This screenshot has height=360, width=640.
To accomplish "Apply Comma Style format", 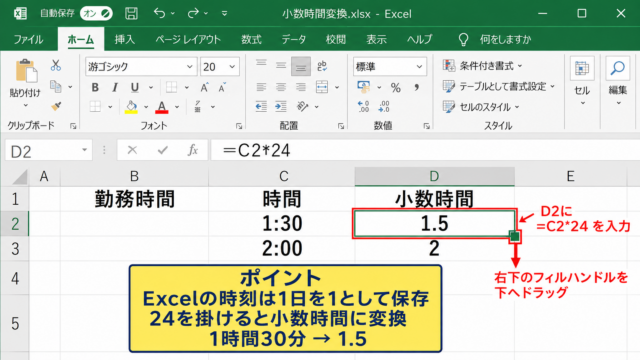I will [x=417, y=87].
